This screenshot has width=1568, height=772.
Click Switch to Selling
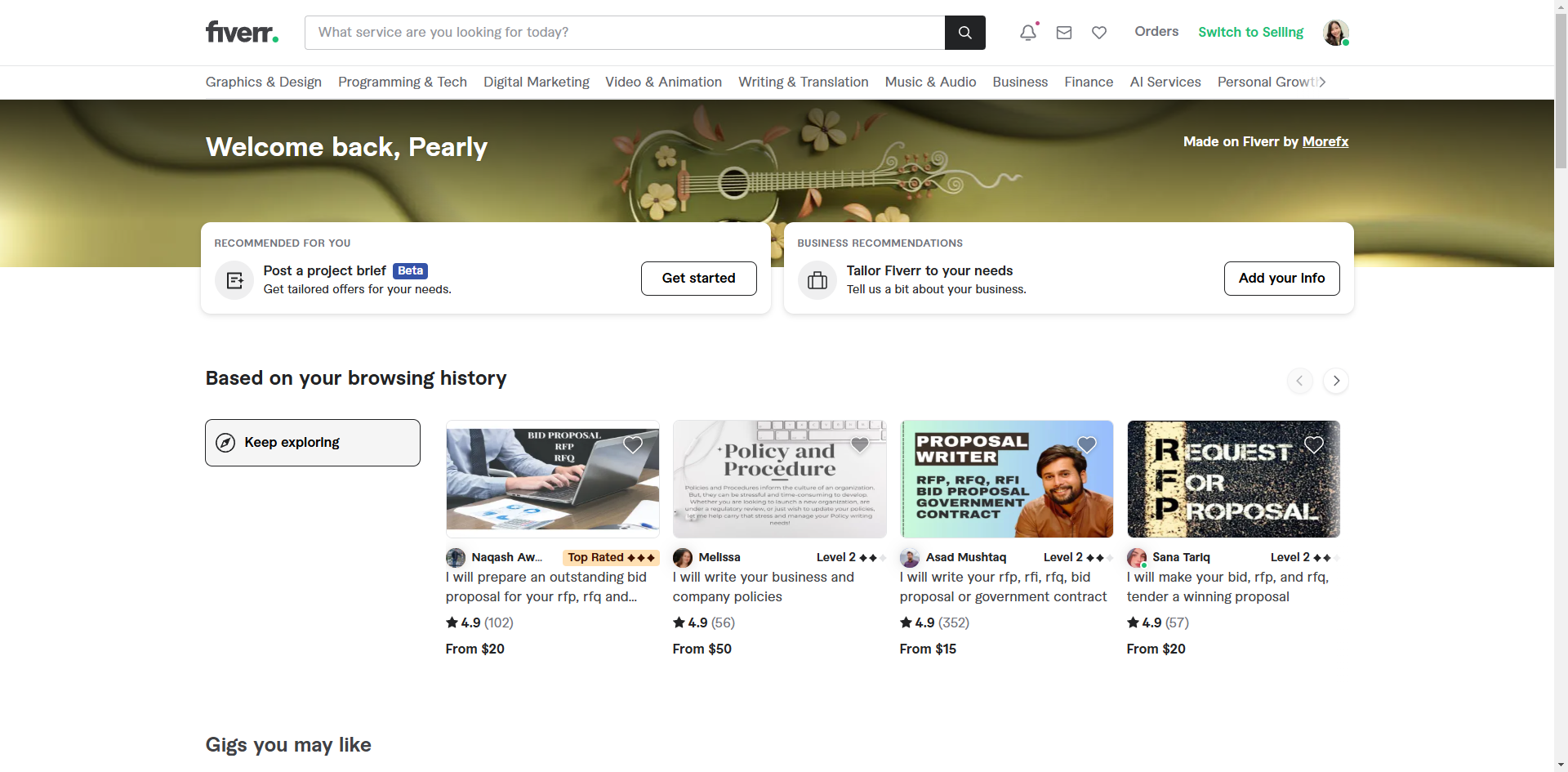[1251, 32]
